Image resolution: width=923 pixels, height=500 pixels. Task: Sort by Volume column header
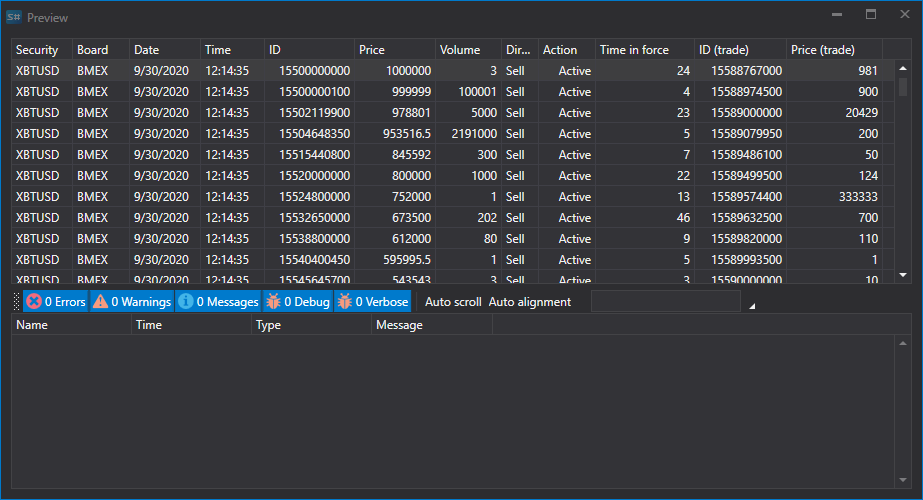coord(469,50)
